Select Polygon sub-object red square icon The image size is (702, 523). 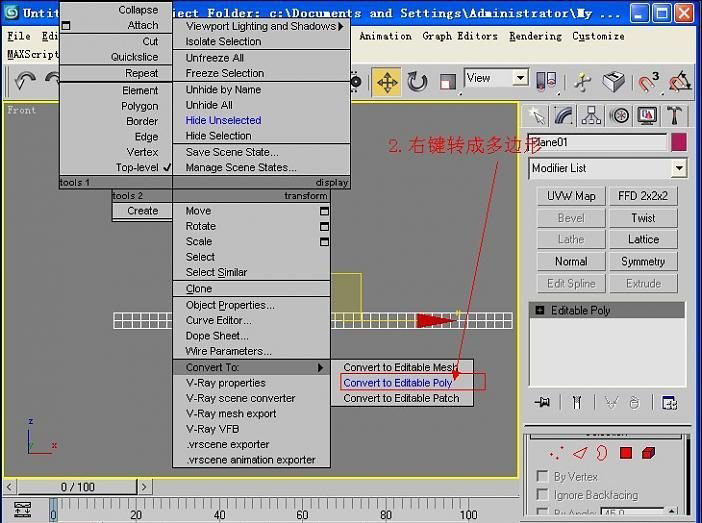(626, 453)
